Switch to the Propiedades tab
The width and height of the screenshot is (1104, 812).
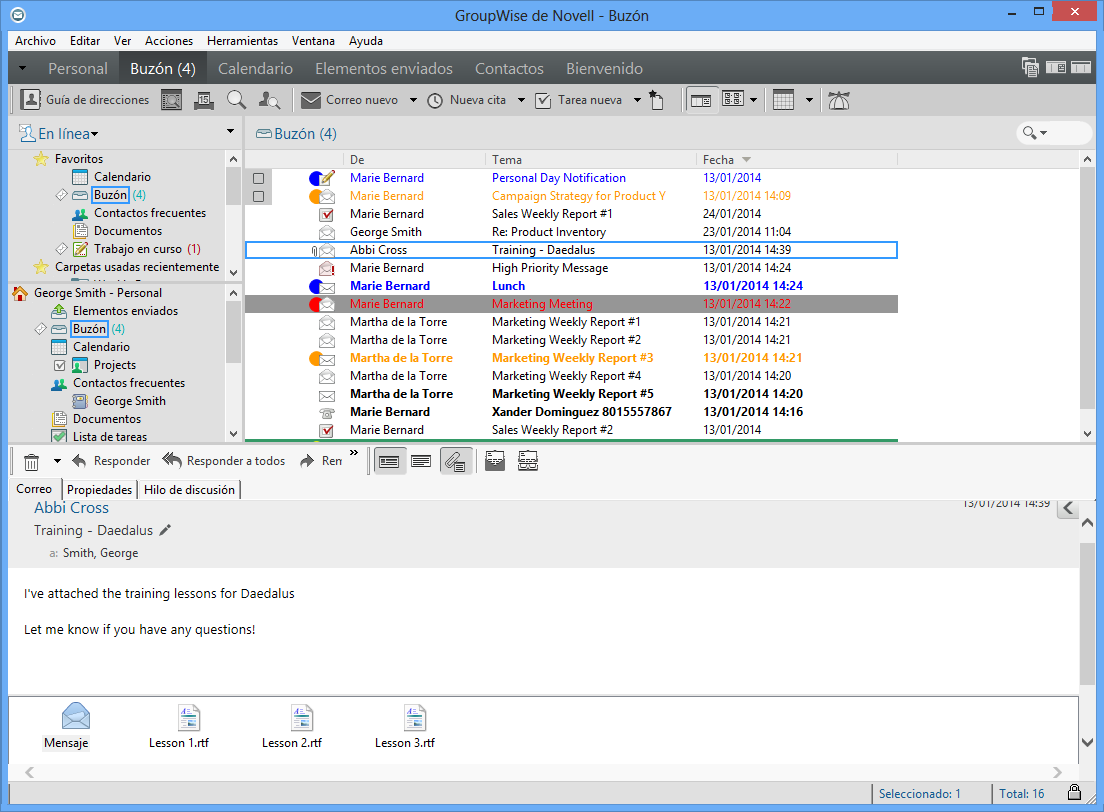coord(99,489)
